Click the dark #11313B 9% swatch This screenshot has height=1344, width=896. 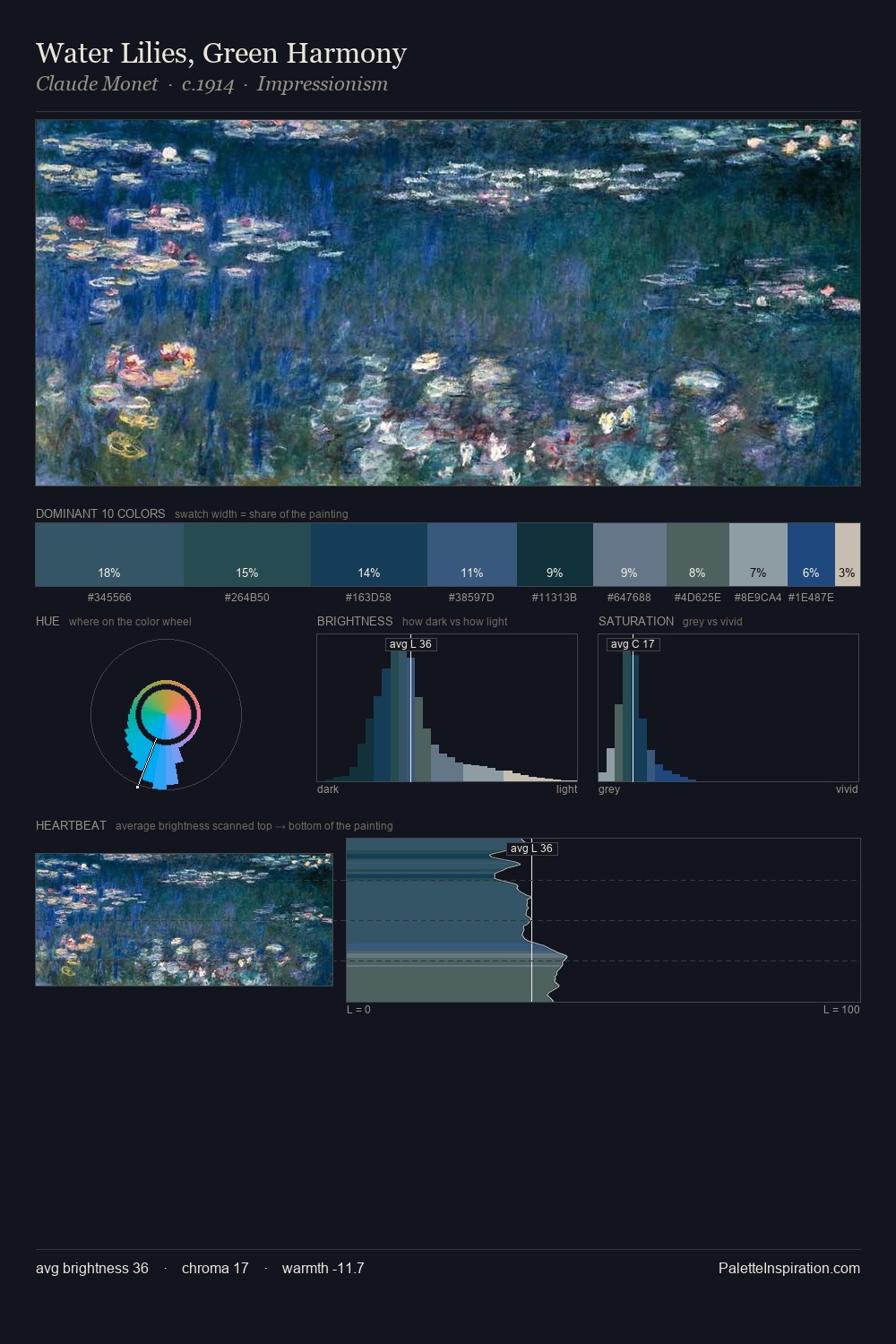pyautogui.click(x=555, y=555)
